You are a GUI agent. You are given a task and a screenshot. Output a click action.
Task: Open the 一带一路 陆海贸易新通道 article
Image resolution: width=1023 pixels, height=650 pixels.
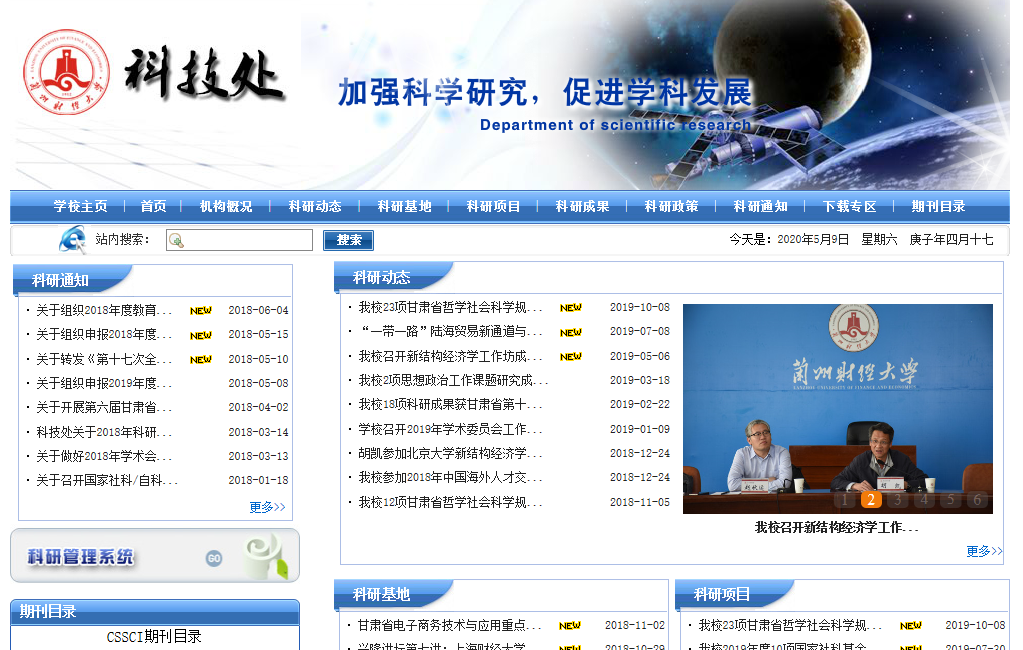tap(450, 331)
